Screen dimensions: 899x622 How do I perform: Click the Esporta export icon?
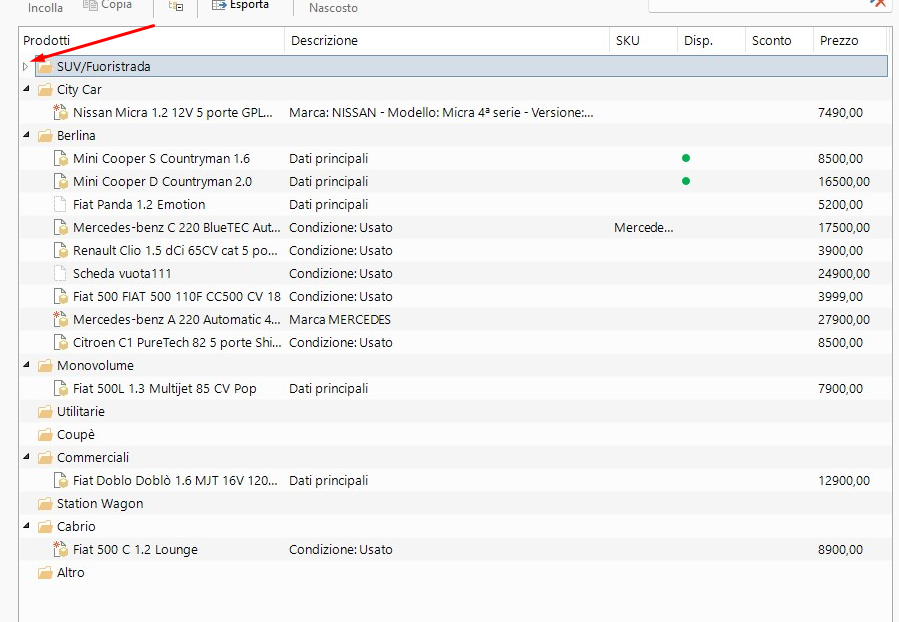tap(219, 5)
